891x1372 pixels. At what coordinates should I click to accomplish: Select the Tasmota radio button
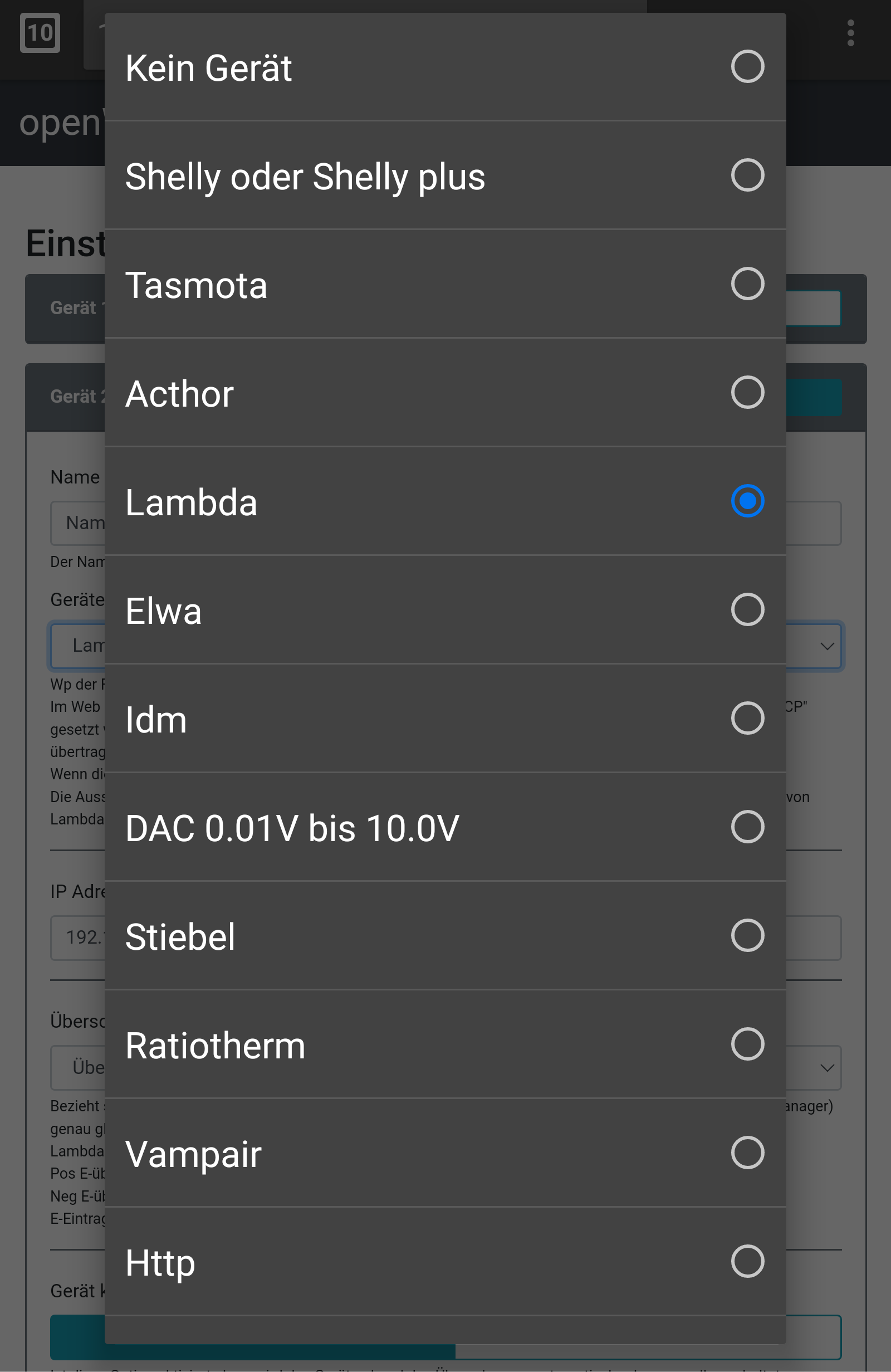pyautogui.click(x=747, y=284)
